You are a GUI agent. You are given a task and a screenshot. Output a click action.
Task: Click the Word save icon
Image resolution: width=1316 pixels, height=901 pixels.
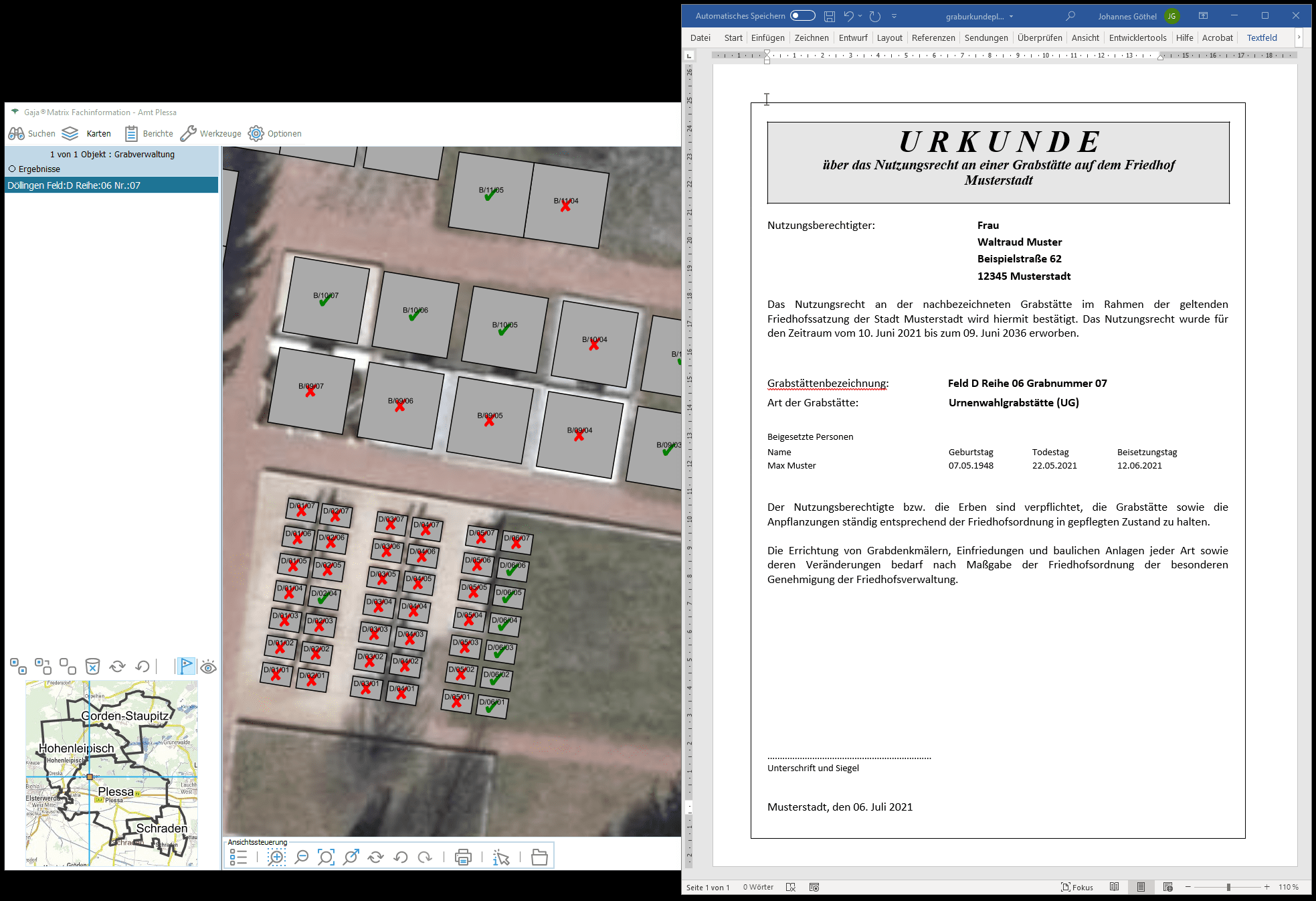tap(830, 16)
